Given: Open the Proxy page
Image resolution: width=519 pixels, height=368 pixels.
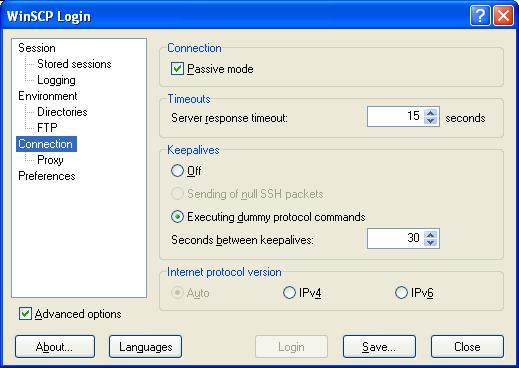Looking at the screenshot, I should click(x=50, y=160).
